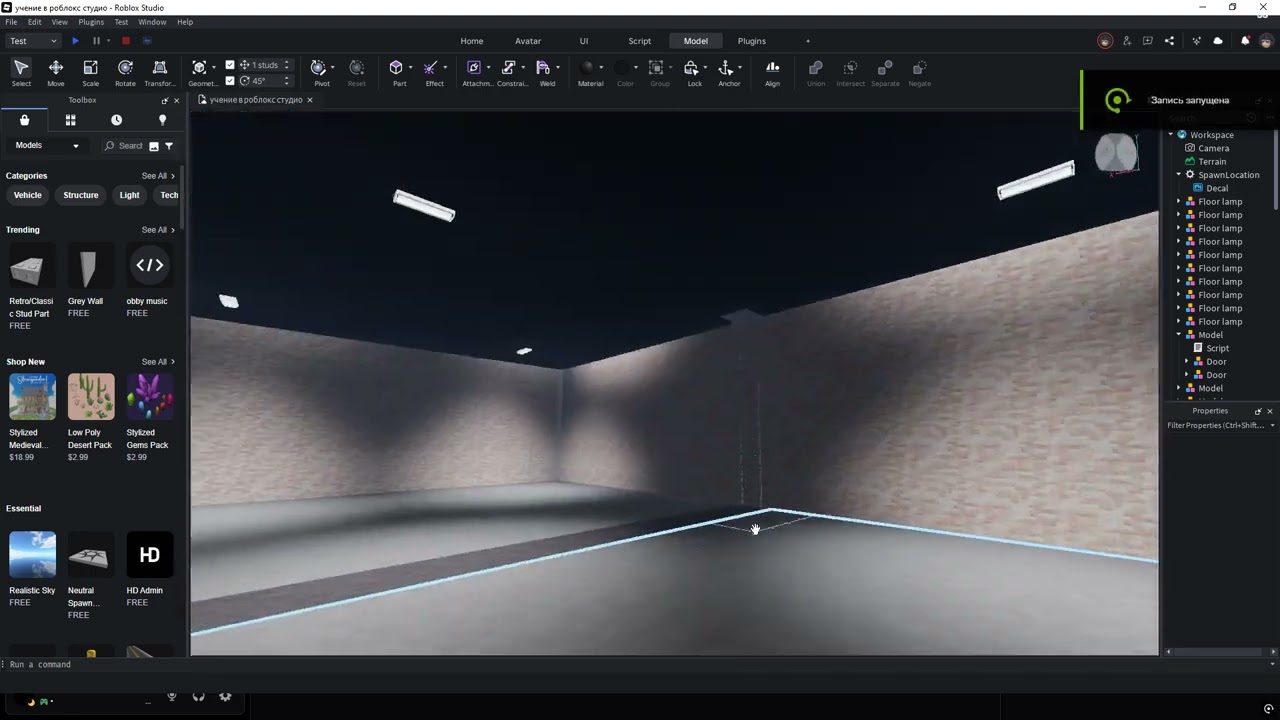1280x720 pixels.
Task: Open the Toolbox Recent clock tab
Action: tap(116, 120)
